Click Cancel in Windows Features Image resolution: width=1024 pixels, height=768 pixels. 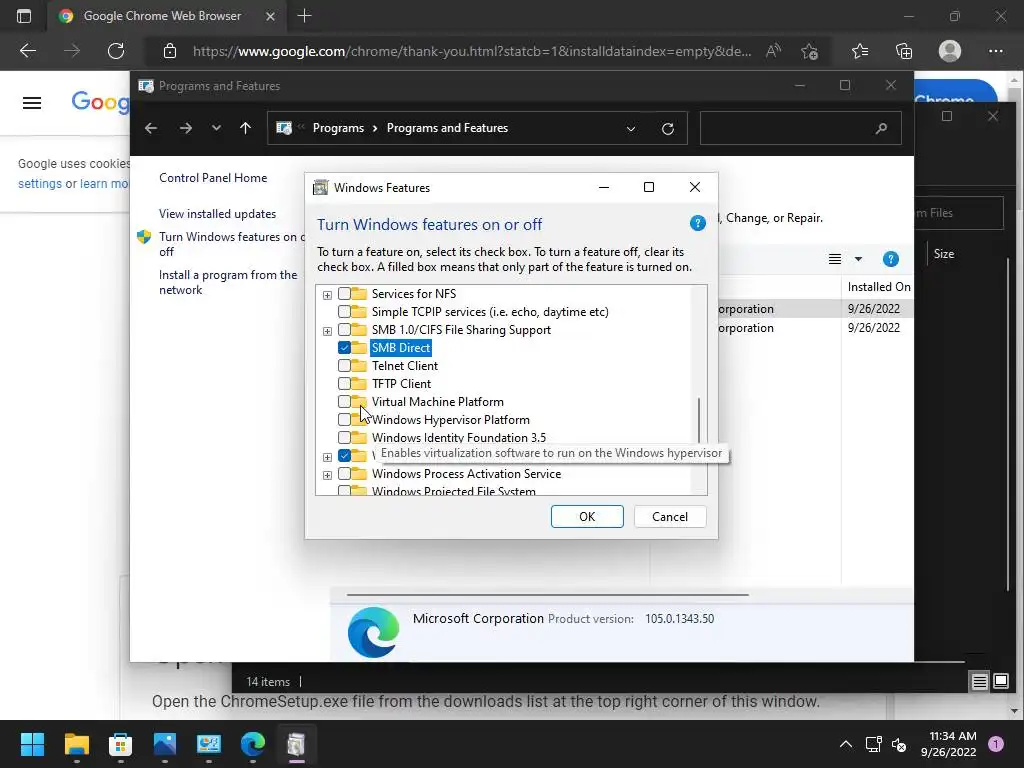tap(670, 517)
